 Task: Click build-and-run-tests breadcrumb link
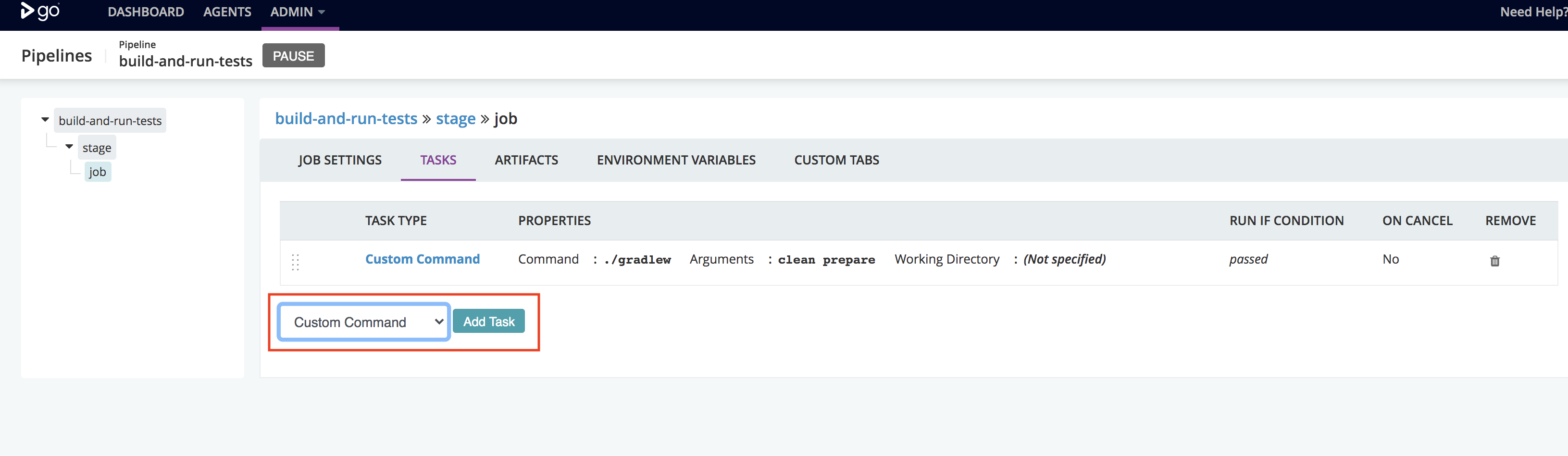click(346, 119)
